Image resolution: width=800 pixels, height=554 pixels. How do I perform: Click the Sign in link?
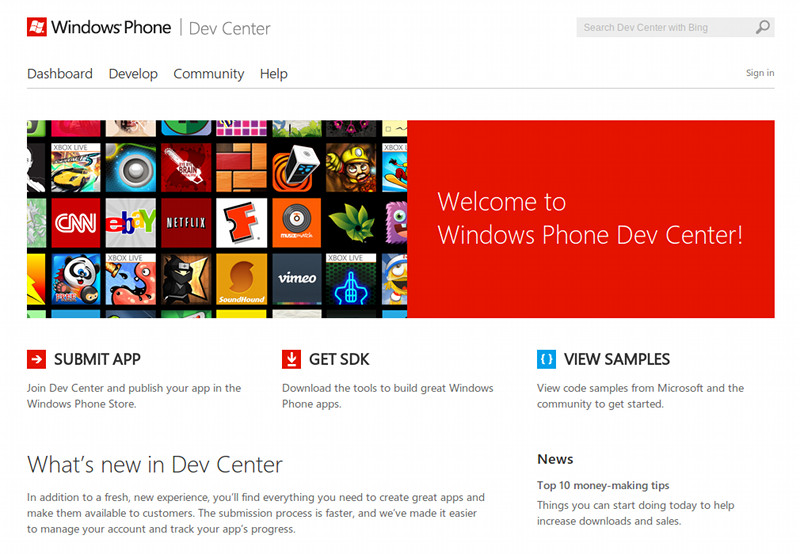(760, 73)
